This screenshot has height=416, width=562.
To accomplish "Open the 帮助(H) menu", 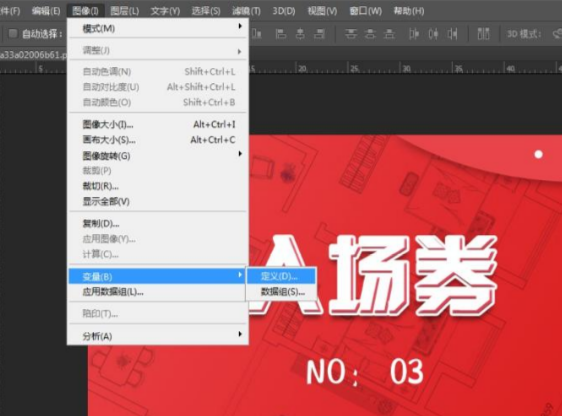I will pyautogui.click(x=409, y=11).
